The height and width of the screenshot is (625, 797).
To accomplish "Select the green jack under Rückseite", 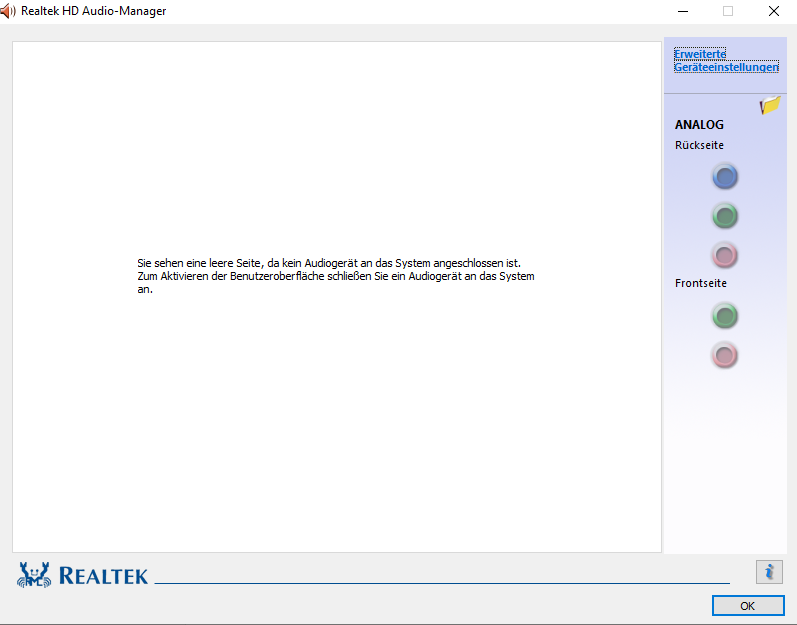I will pos(725,216).
